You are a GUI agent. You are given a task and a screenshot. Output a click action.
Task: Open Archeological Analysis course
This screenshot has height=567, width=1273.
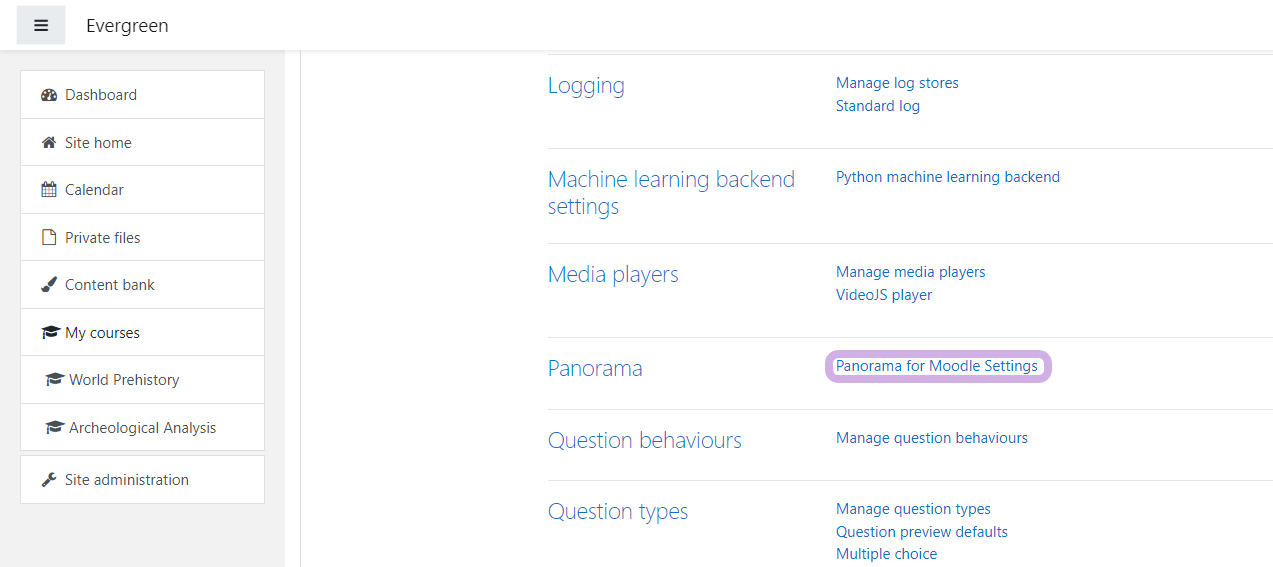click(x=142, y=428)
